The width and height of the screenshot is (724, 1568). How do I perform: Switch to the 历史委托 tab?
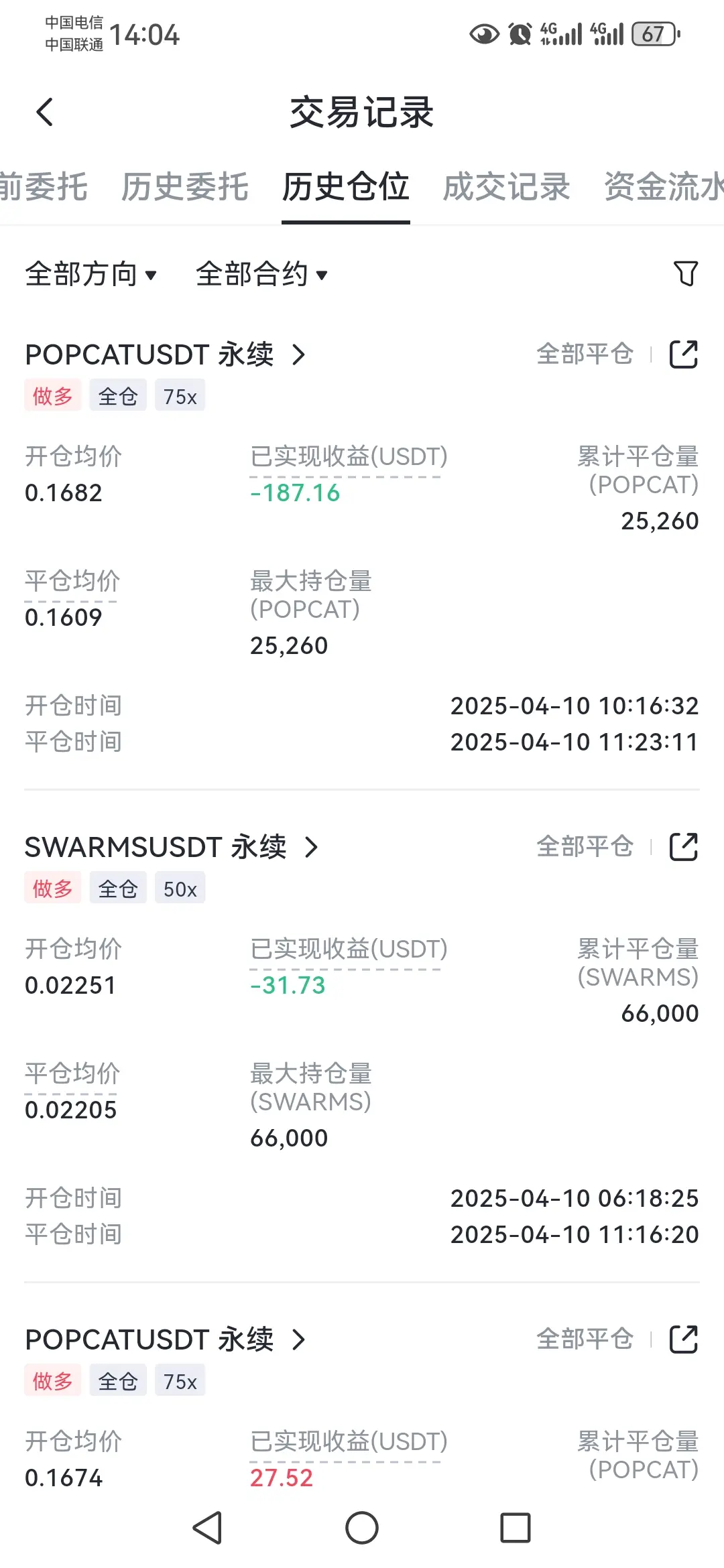[x=185, y=187]
